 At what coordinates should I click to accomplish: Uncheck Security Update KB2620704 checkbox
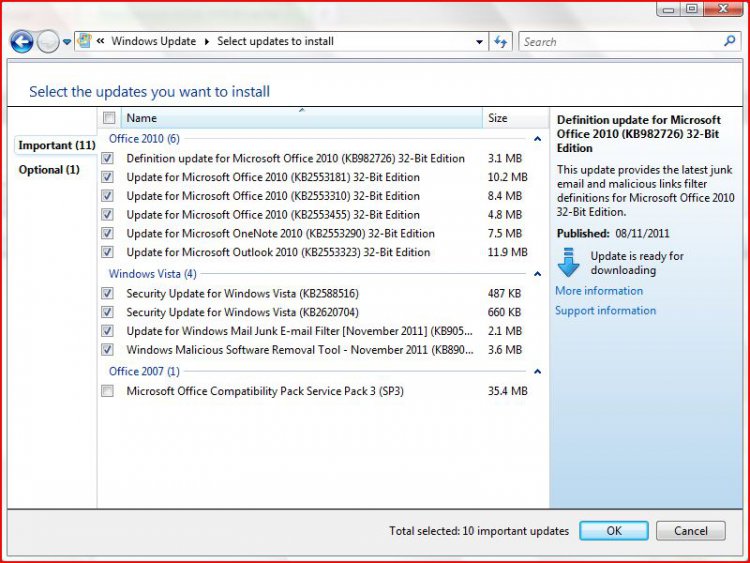tap(108, 312)
